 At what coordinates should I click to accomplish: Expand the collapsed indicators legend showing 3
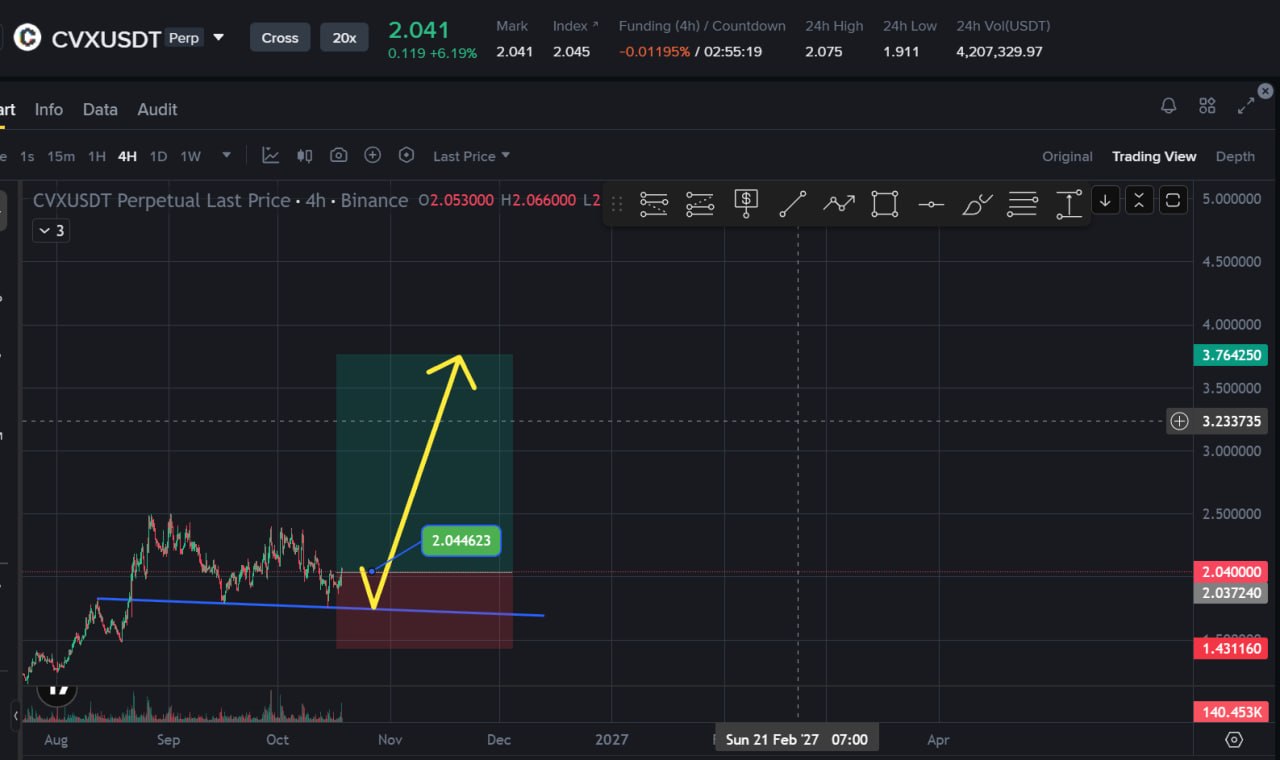pyautogui.click(x=51, y=231)
